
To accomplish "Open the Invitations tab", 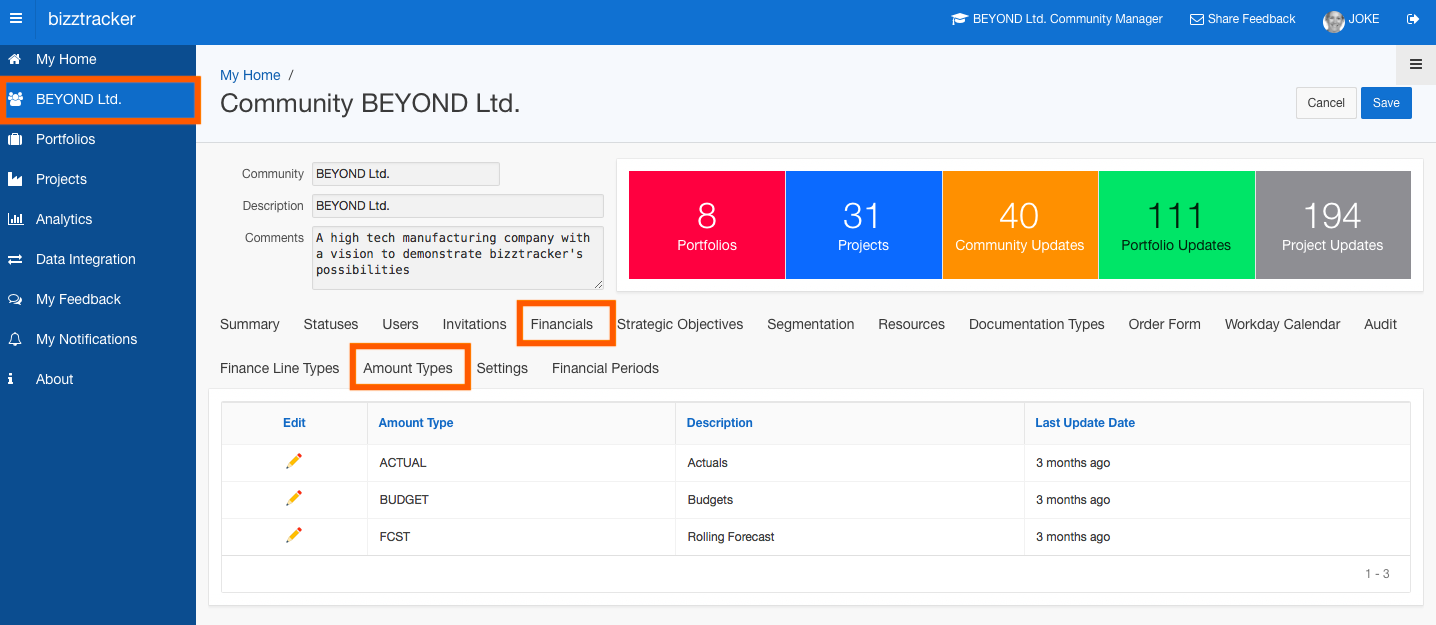I will point(475,324).
